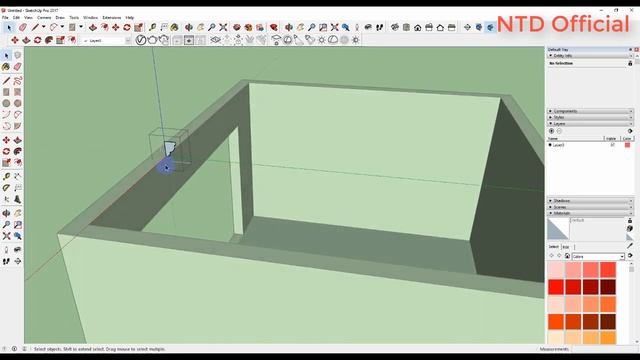Toggle the lock icon in Entity Info
This screenshot has width=640, height=360.
[630, 63]
